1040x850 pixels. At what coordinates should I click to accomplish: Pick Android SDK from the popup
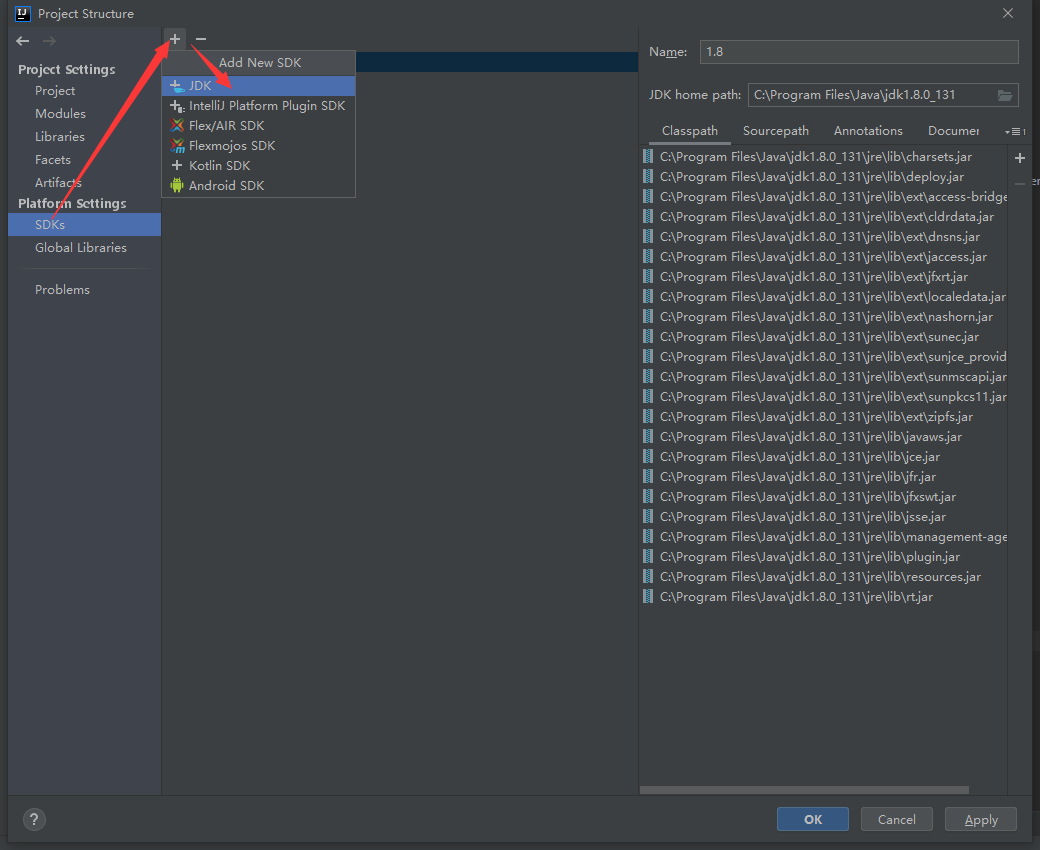259,185
